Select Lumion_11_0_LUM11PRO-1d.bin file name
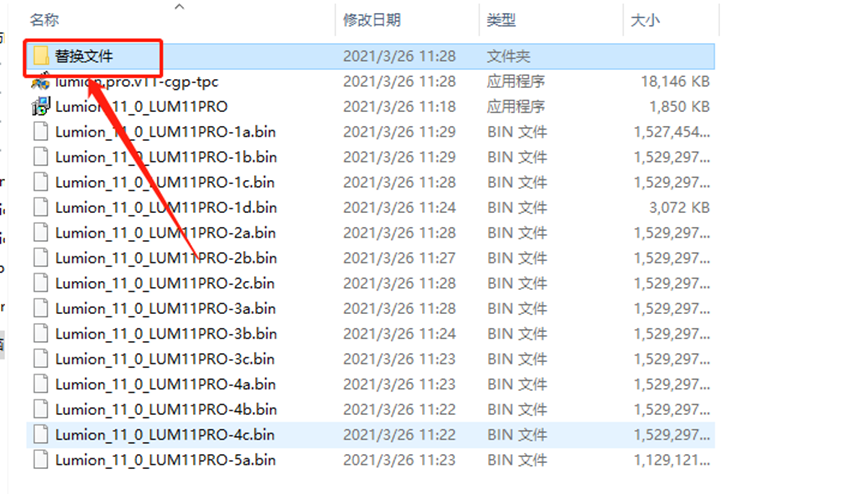This screenshot has width=865, height=494. tap(166, 208)
